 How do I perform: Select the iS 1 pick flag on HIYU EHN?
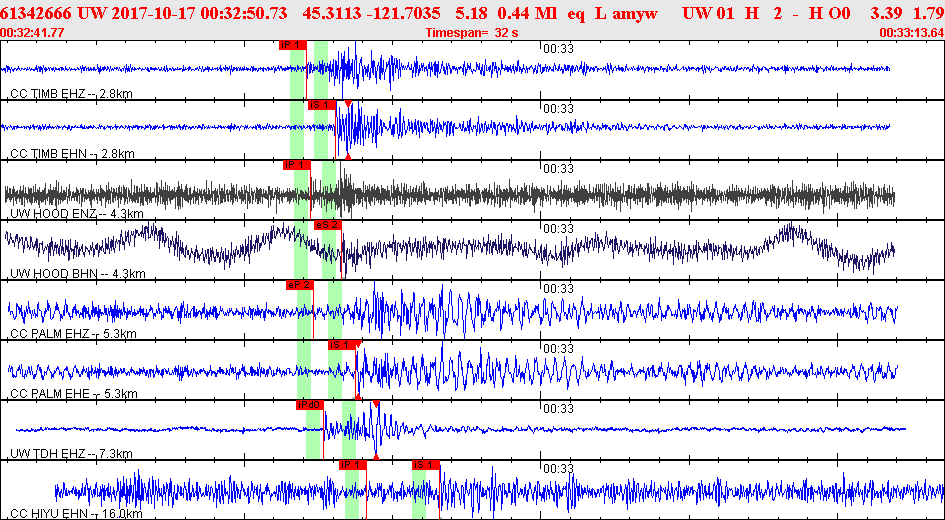(425, 465)
